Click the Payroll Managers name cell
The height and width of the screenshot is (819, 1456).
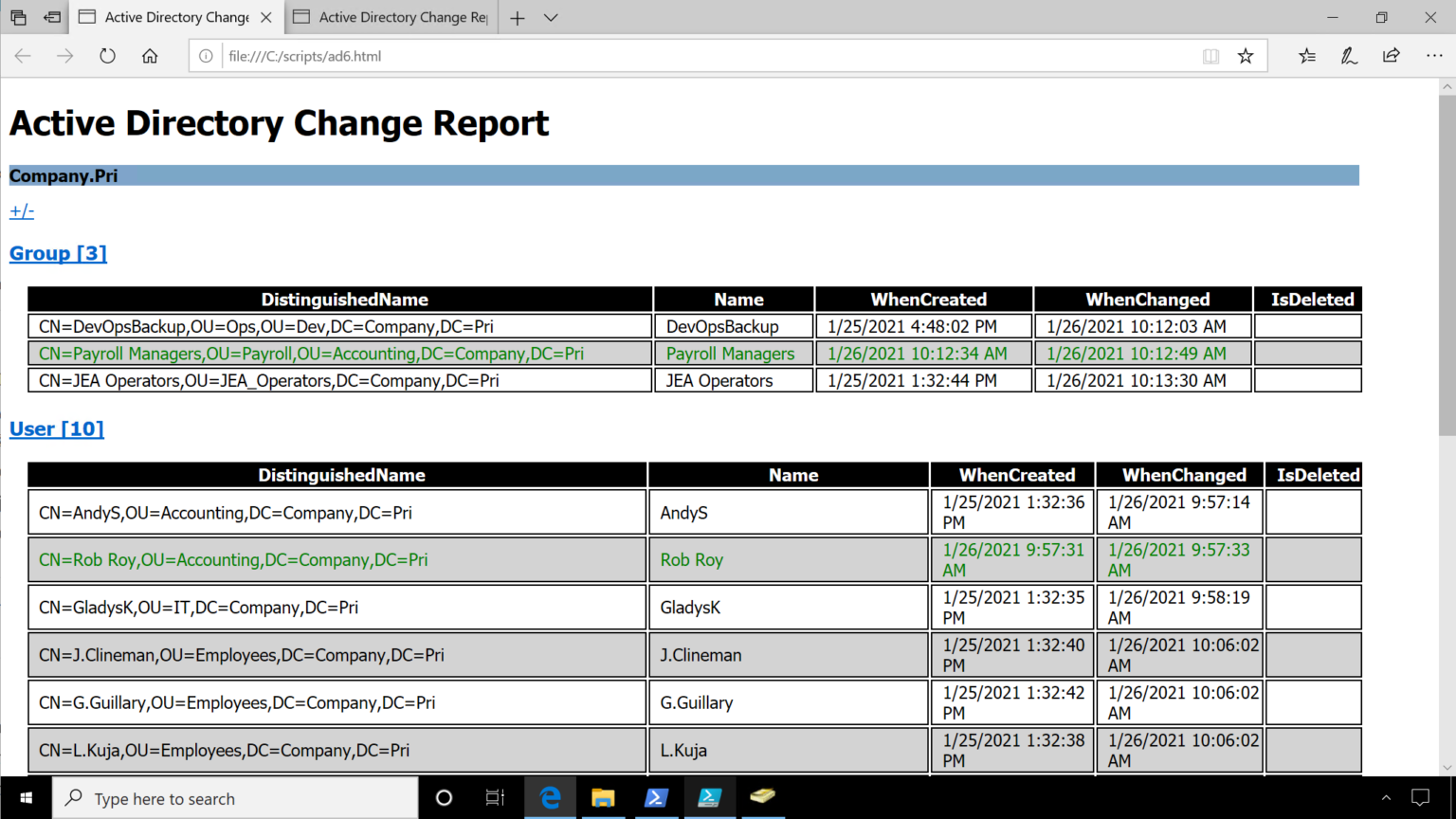tap(734, 354)
